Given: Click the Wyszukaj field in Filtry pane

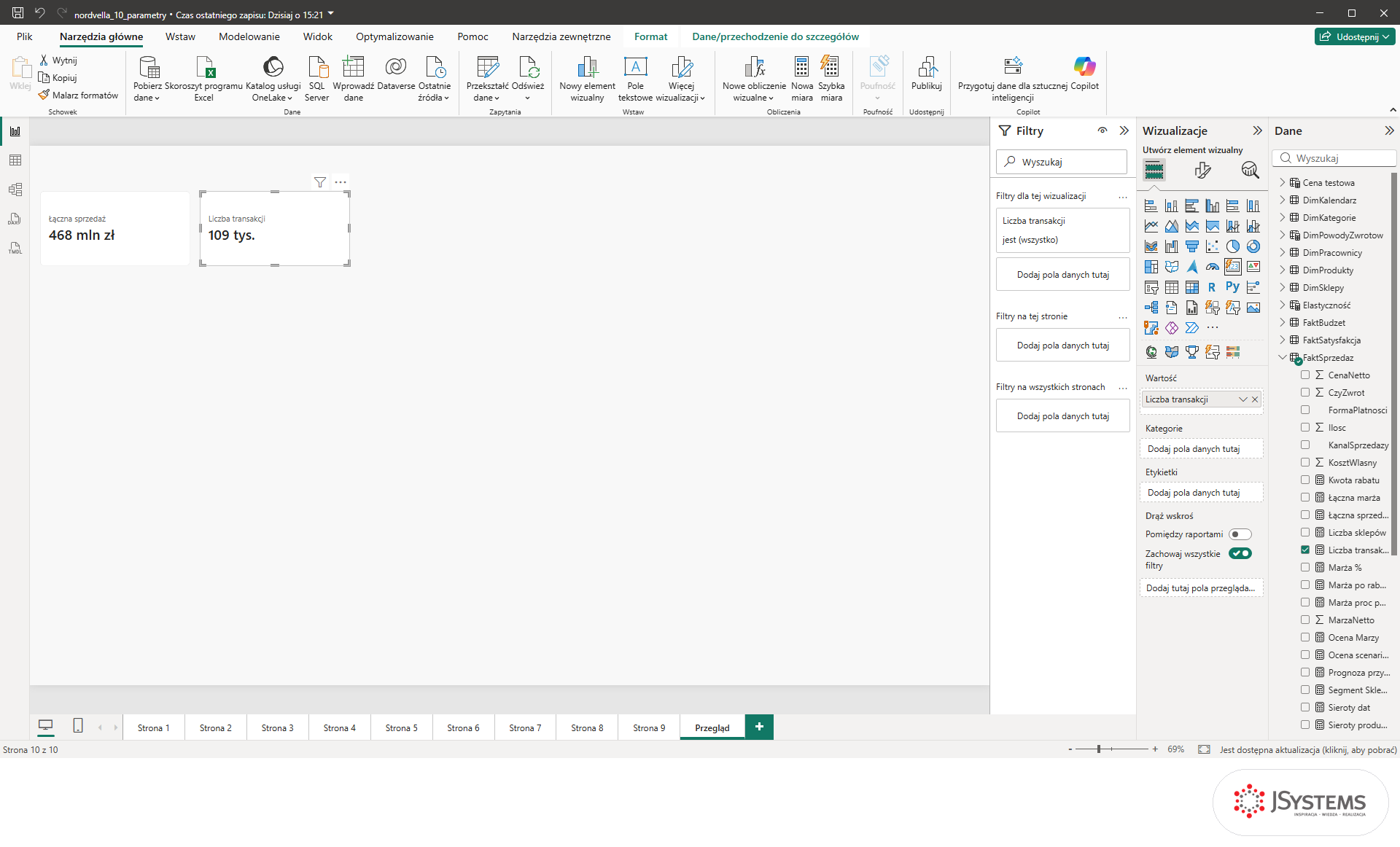Looking at the screenshot, I should point(1062,162).
